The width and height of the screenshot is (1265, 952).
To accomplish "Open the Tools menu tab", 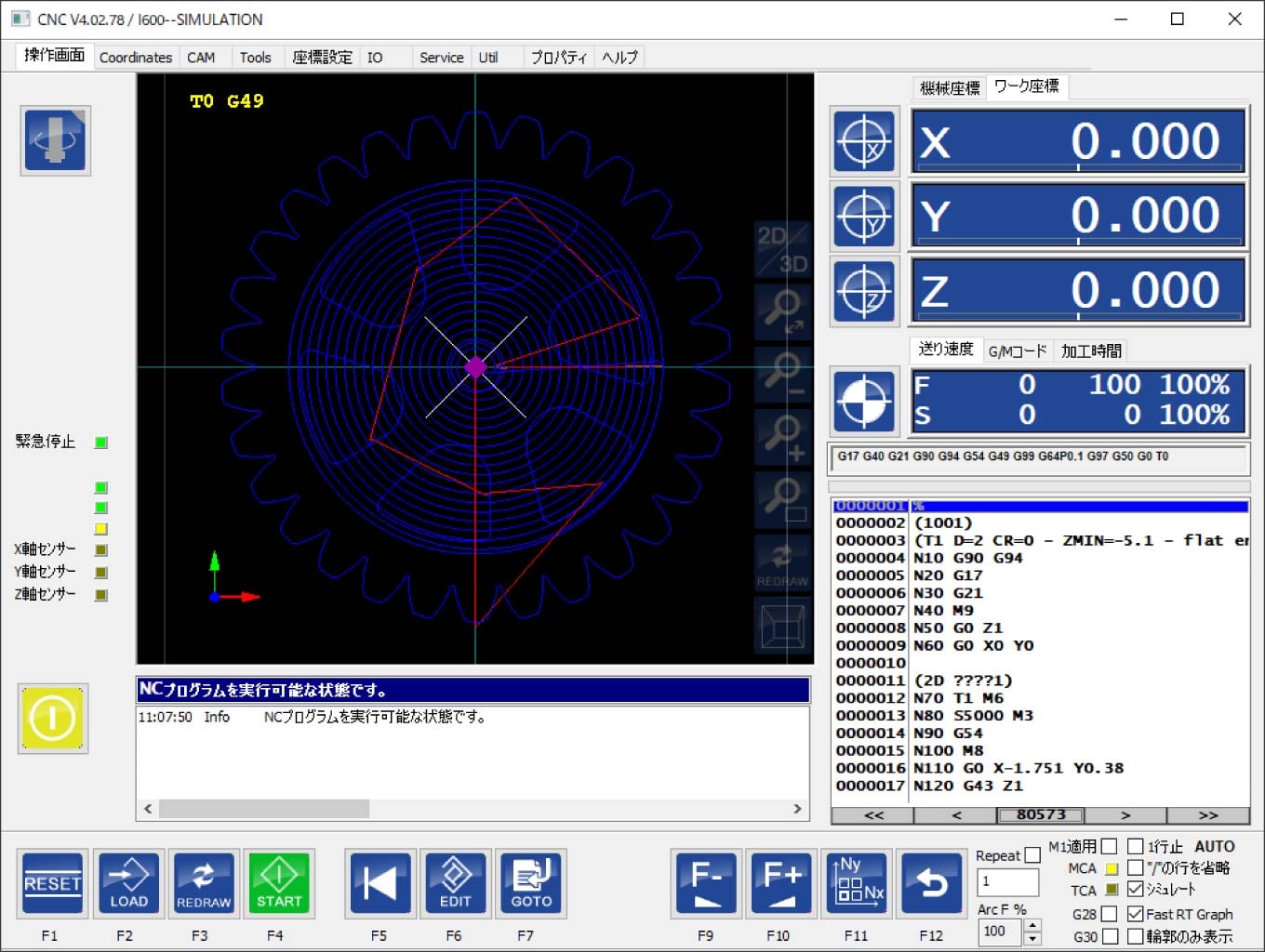I will 255,58.
